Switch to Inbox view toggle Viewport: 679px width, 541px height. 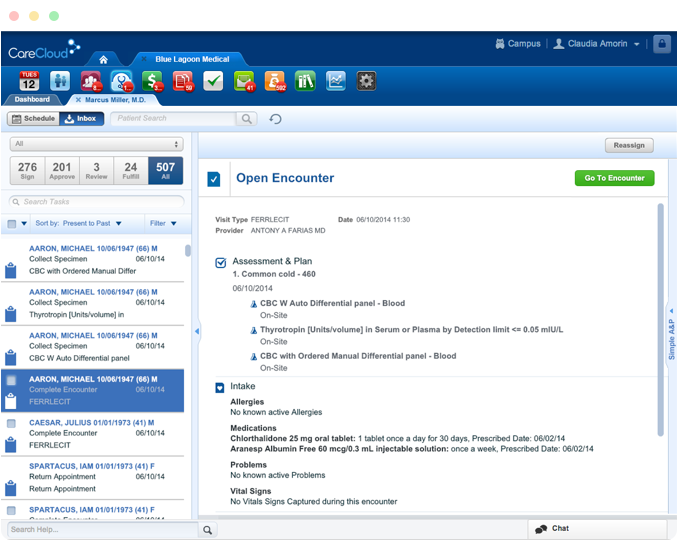pyautogui.click(x=82, y=119)
